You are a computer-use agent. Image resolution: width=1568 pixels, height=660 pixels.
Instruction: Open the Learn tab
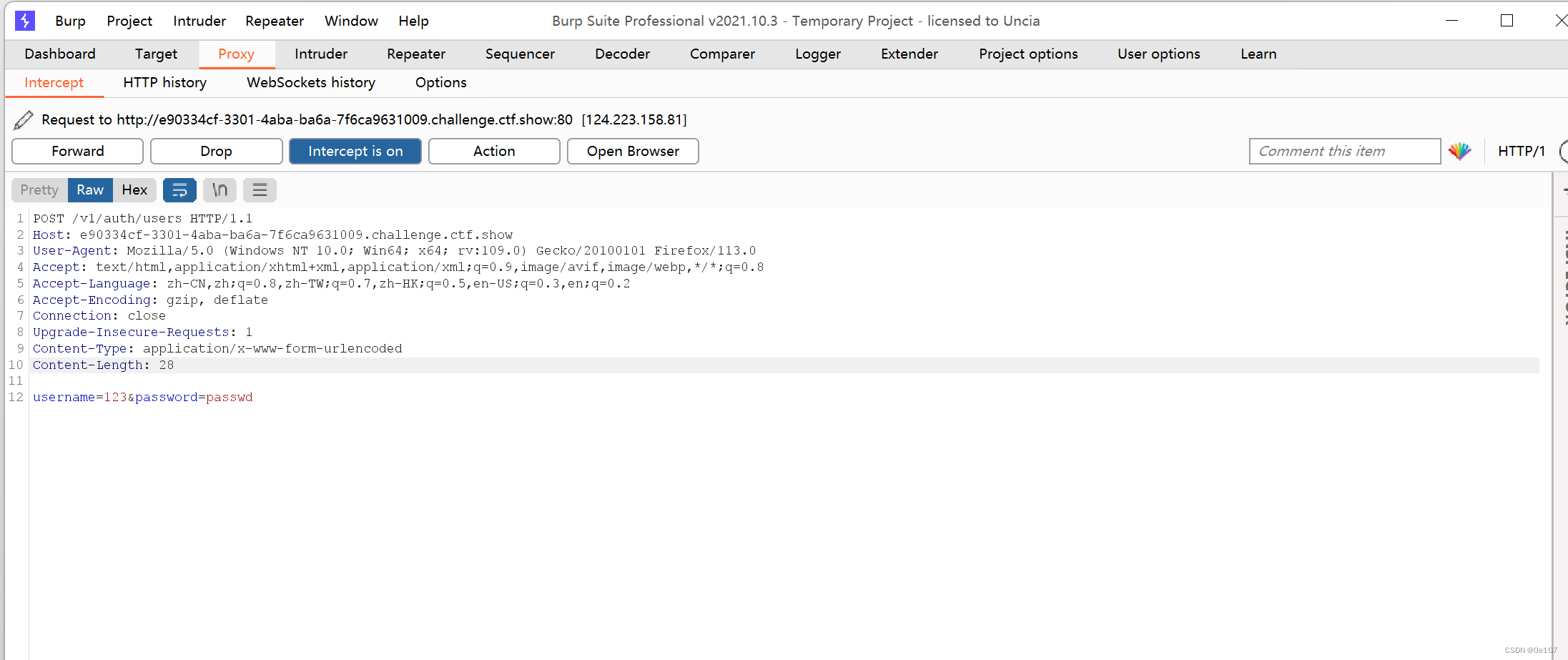1258,54
